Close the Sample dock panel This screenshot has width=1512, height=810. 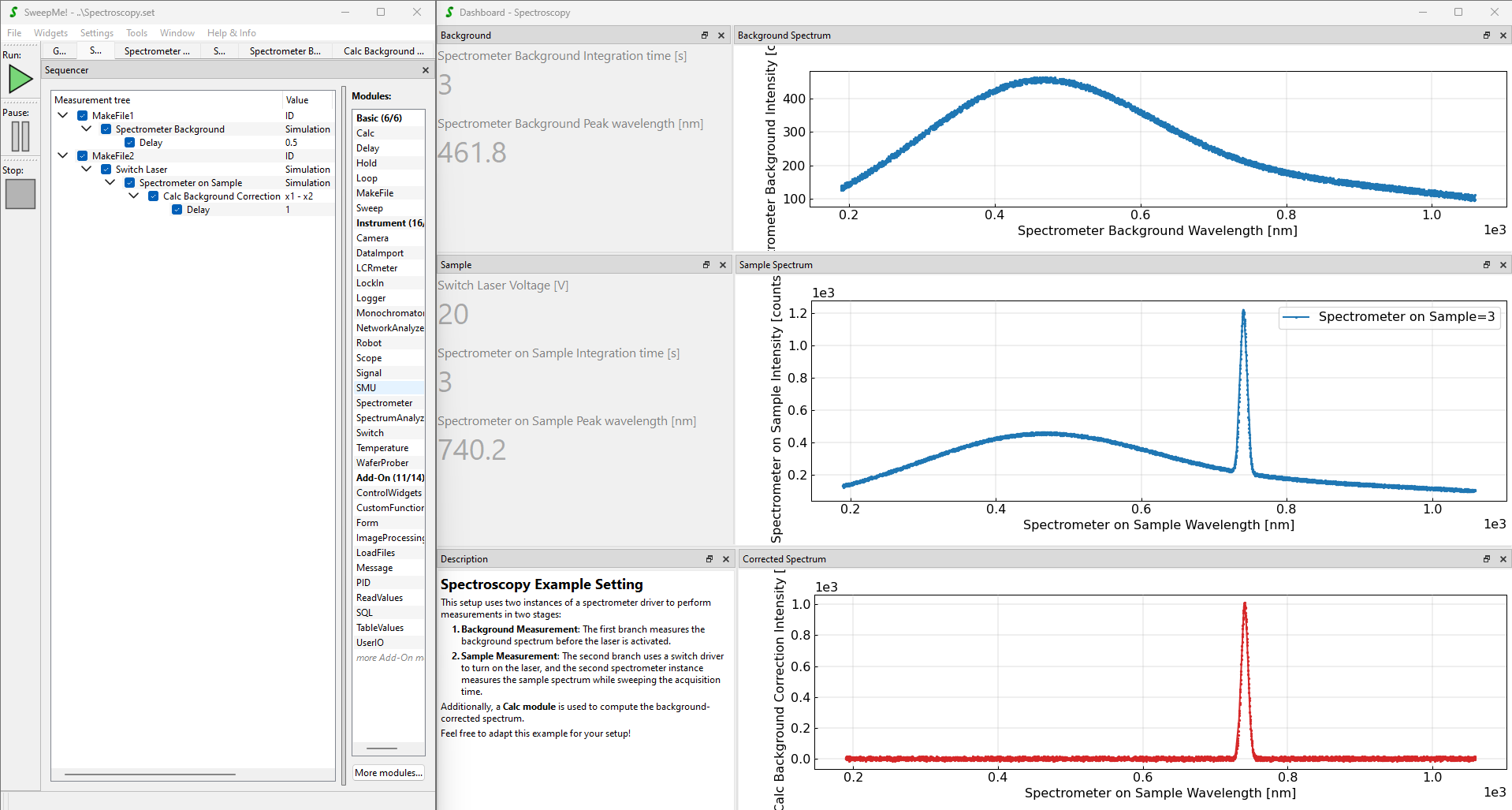(723, 265)
